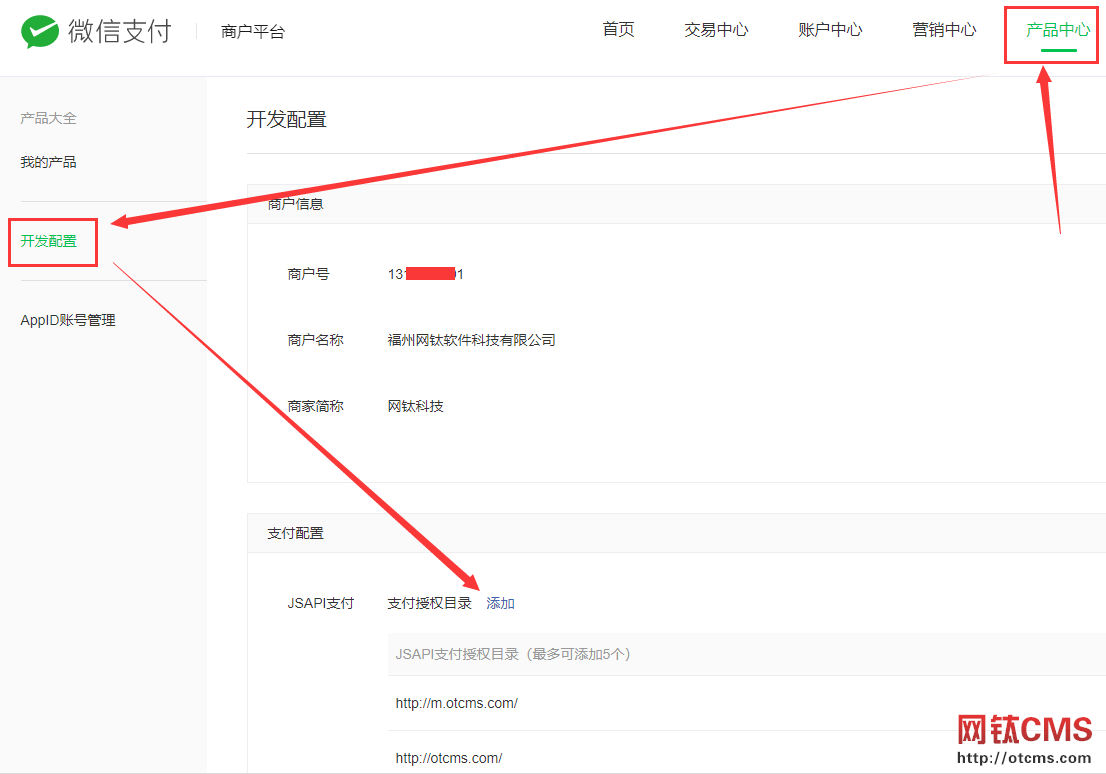
Task: Open the 营销中心 section
Action: (x=944, y=30)
